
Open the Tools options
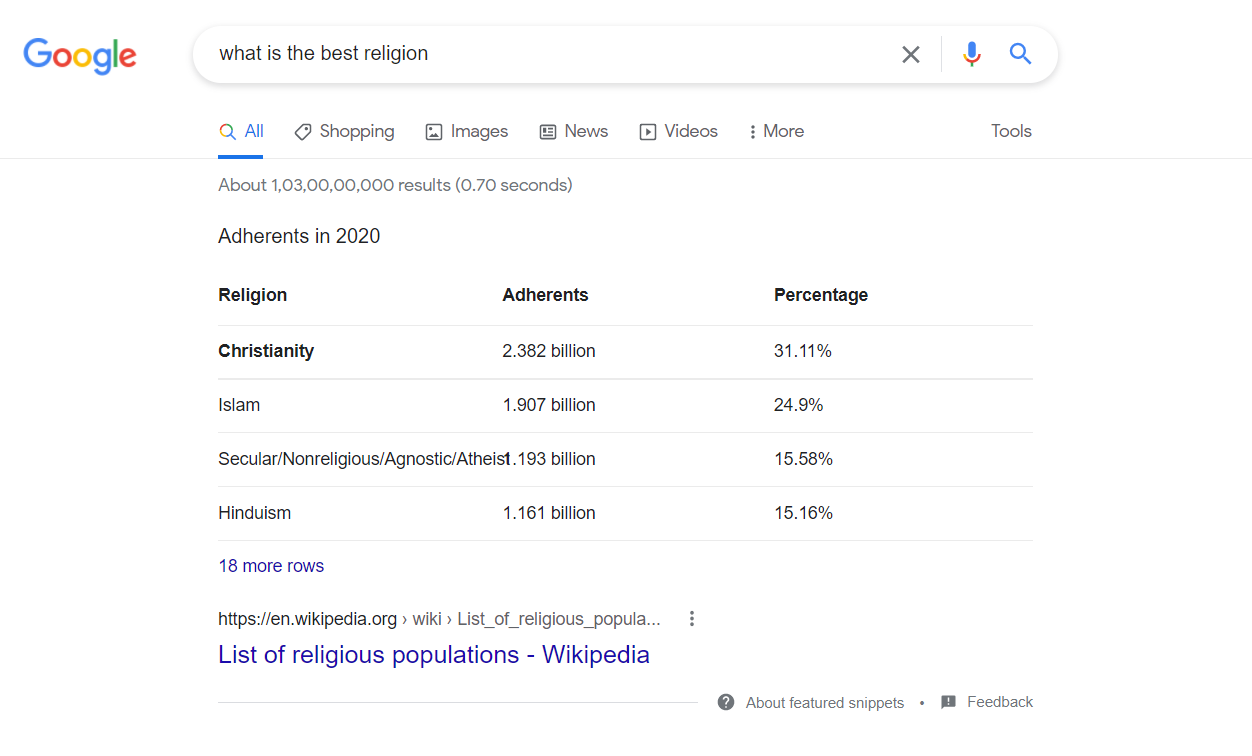(1011, 131)
